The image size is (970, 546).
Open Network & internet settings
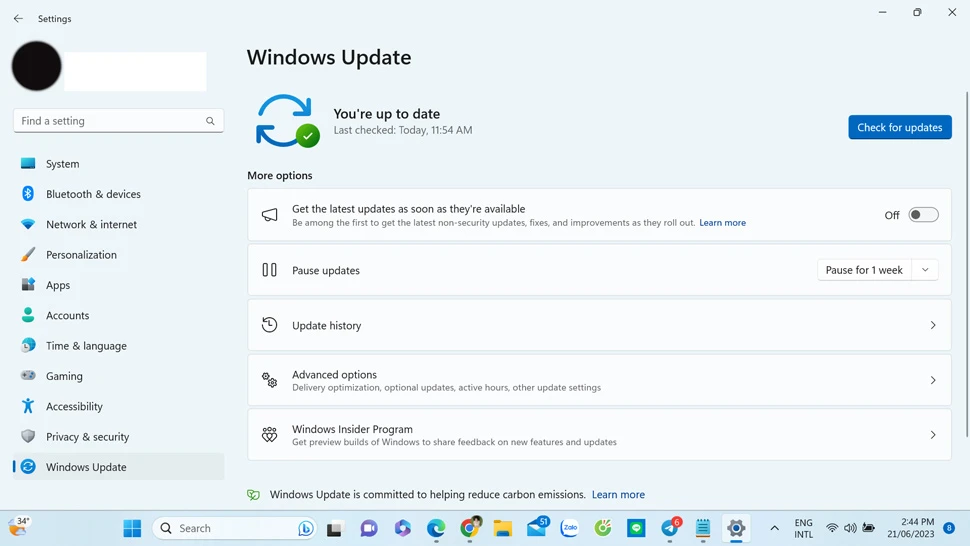tap(91, 225)
